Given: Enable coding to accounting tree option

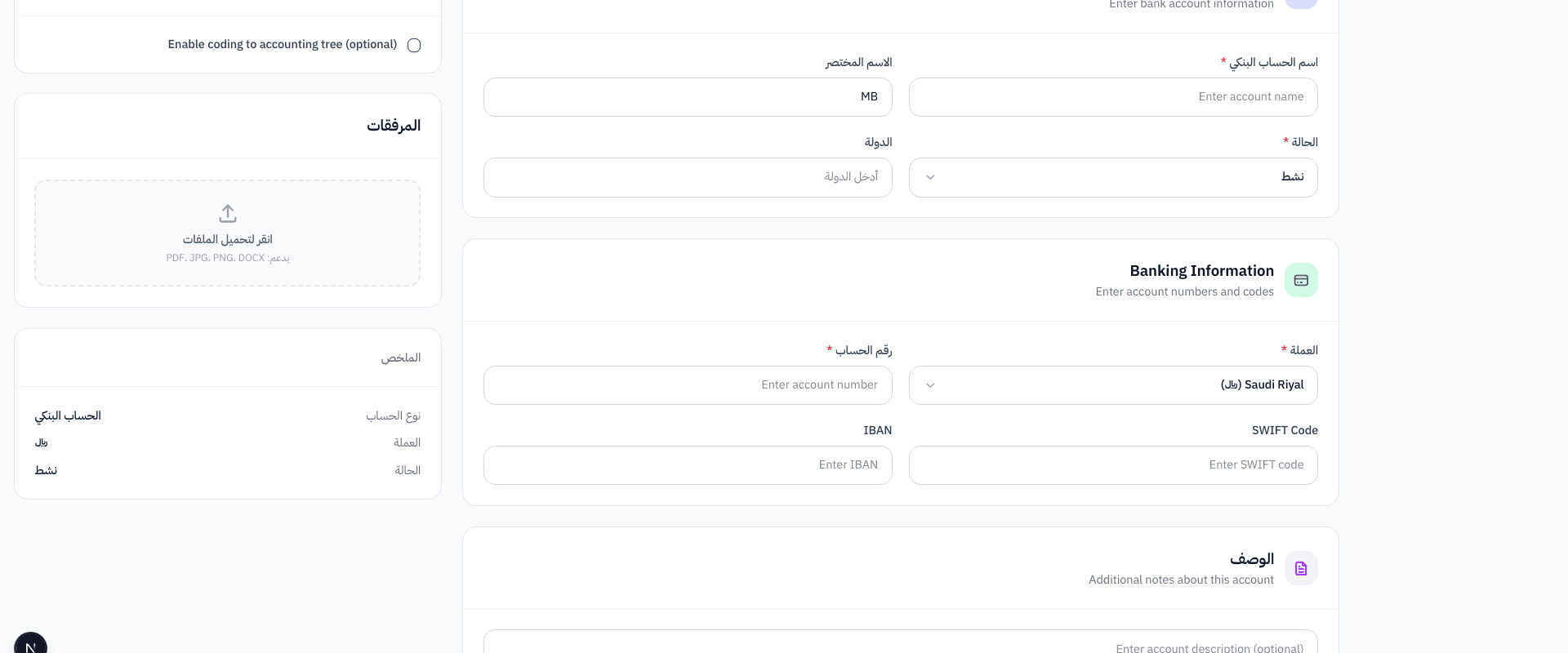Looking at the screenshot, I should click(414, 46).
